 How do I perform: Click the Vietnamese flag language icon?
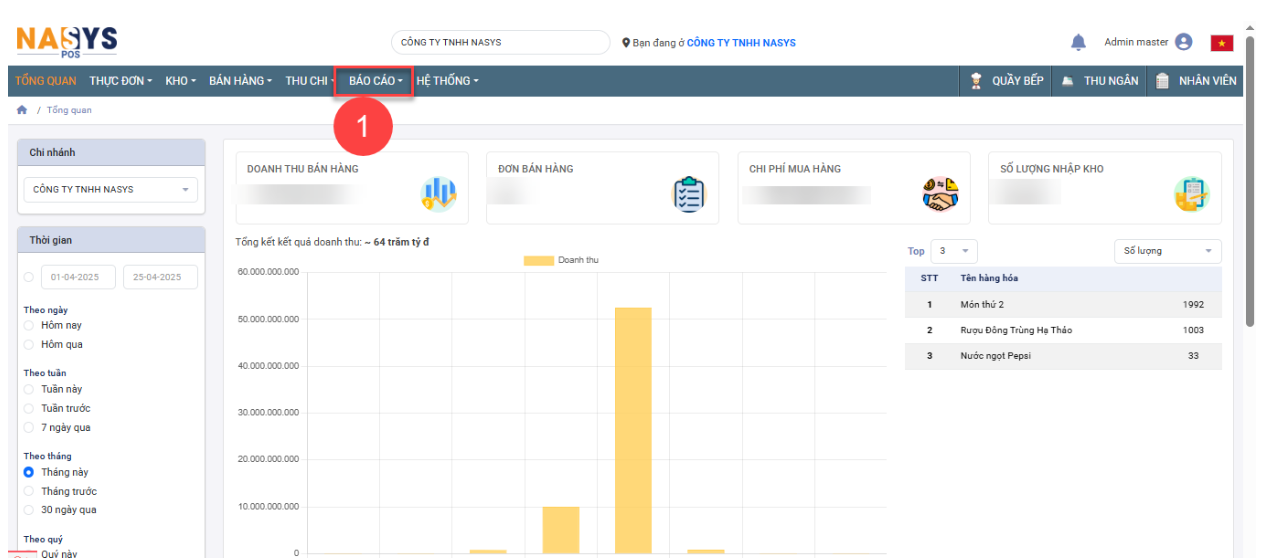(1221, 43)
